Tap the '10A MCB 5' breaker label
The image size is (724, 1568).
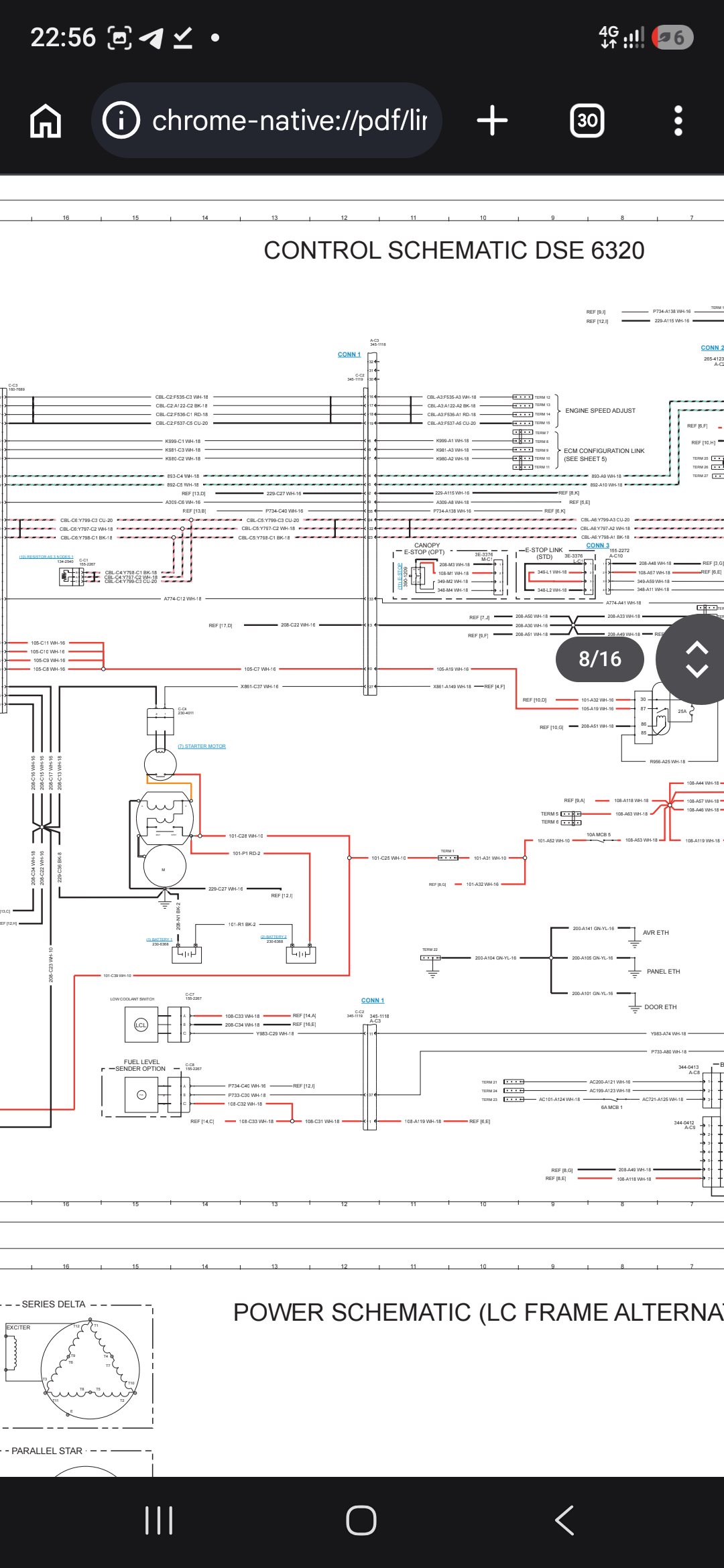click(x=599, y=835)
